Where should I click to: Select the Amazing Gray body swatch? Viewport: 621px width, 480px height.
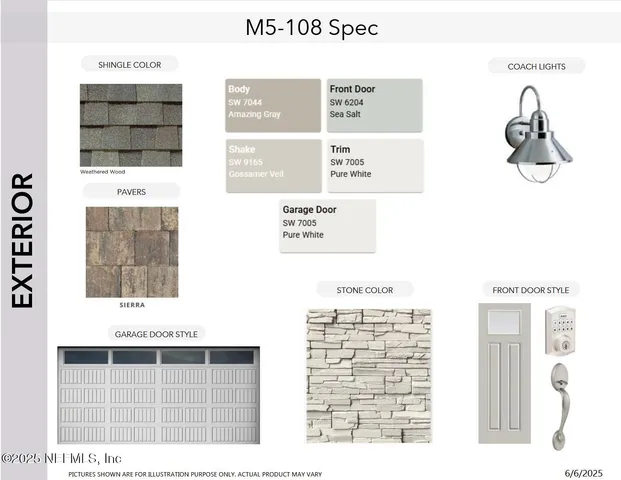pos(273,105)
